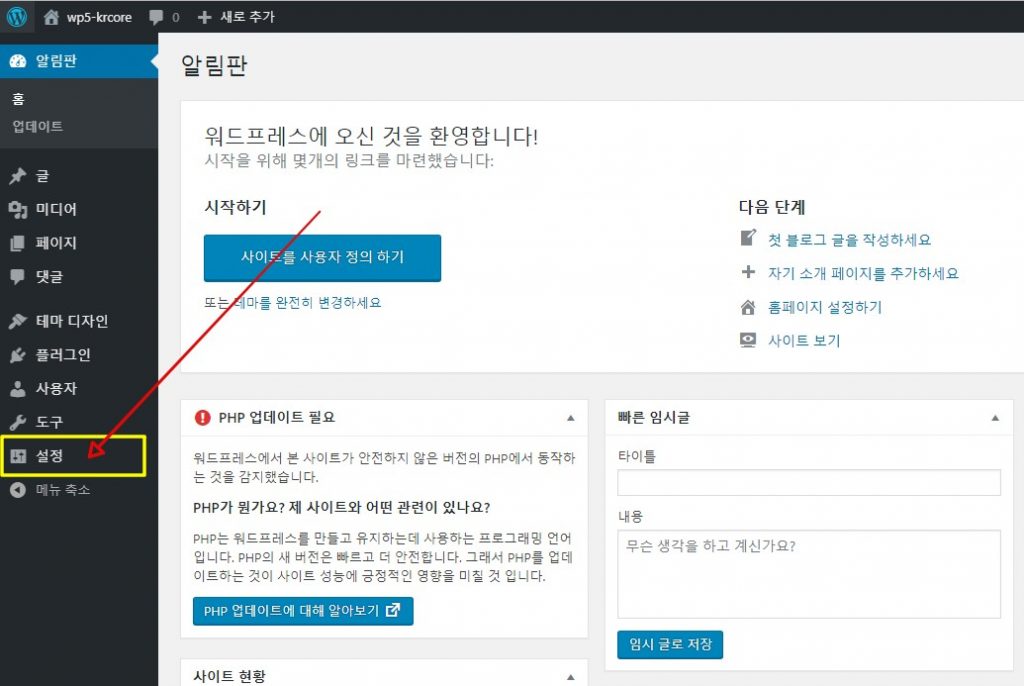Focus the 타이틀 input field

click(808, 482)
